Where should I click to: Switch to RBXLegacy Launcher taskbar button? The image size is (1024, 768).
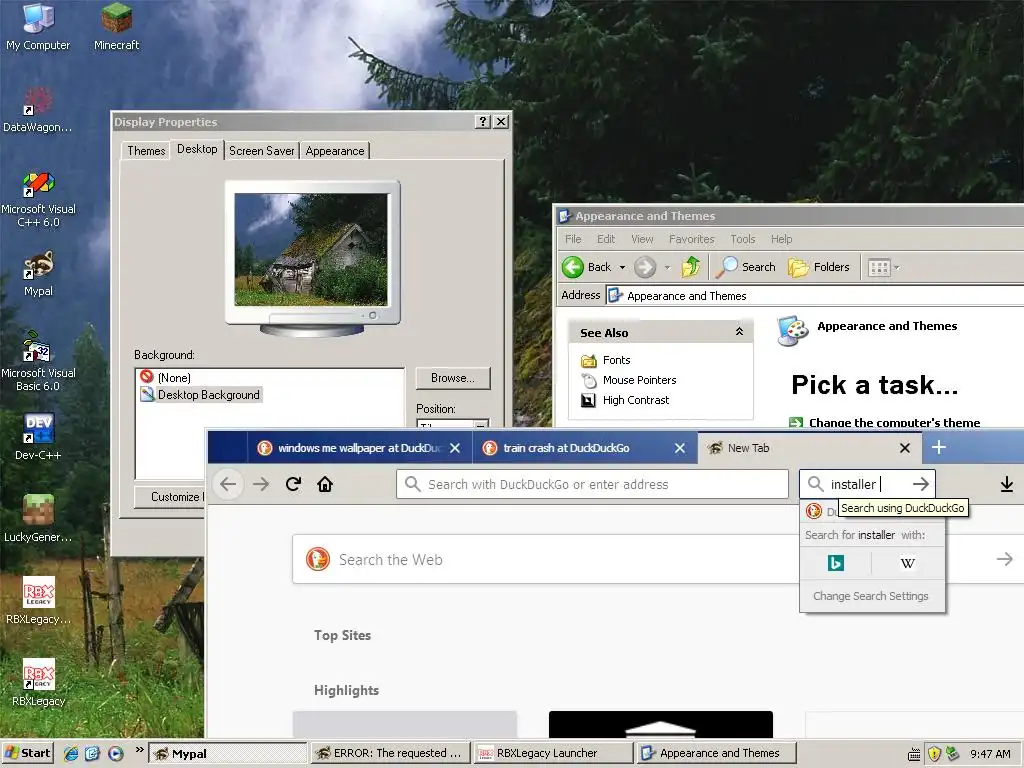pos(554,753)
